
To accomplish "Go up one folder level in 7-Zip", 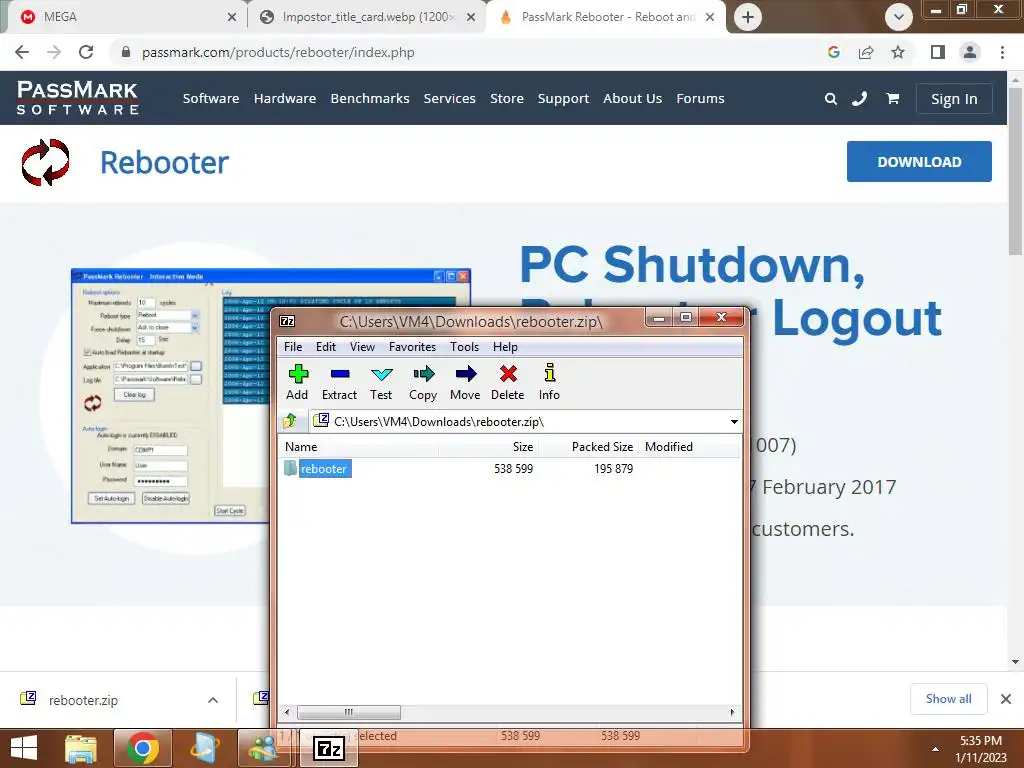I will pos(291,421).
